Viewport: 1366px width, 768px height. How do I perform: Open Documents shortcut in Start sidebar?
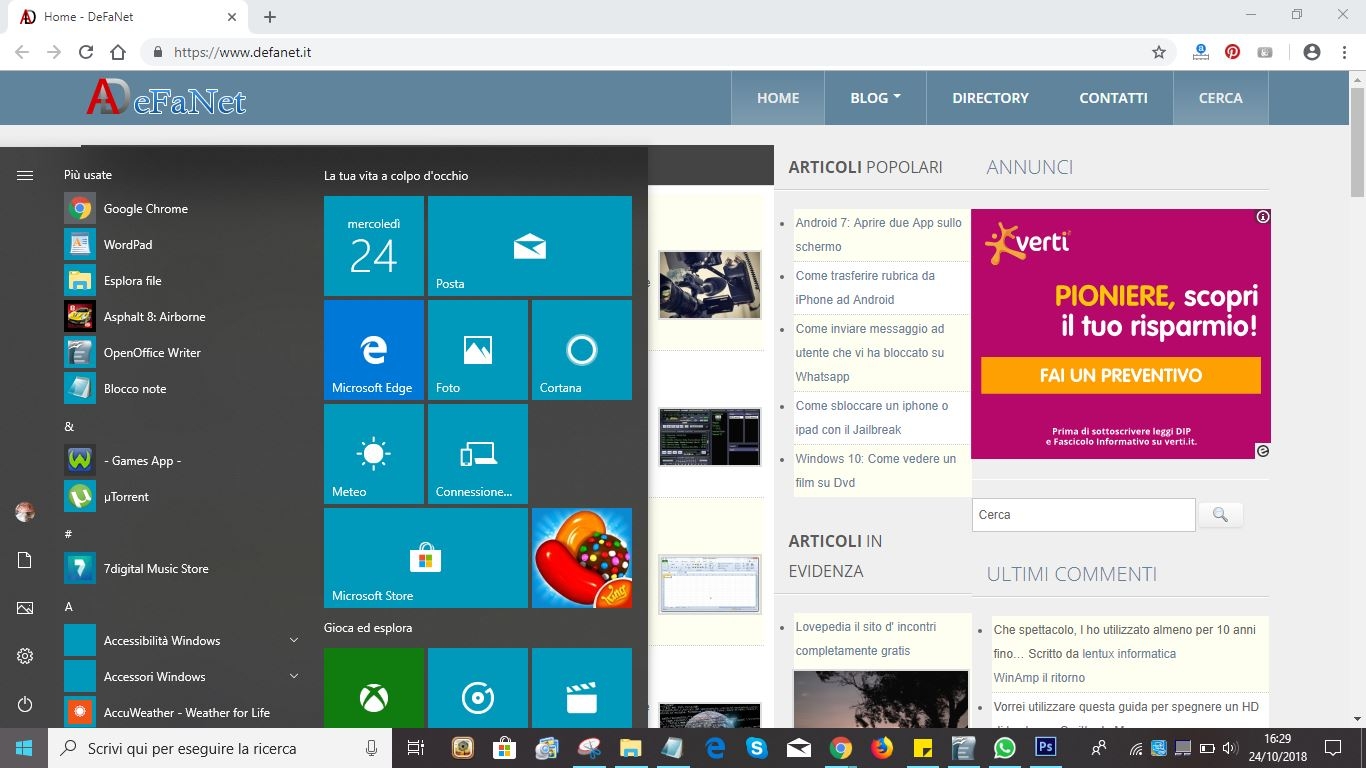(x=25, y=560)
